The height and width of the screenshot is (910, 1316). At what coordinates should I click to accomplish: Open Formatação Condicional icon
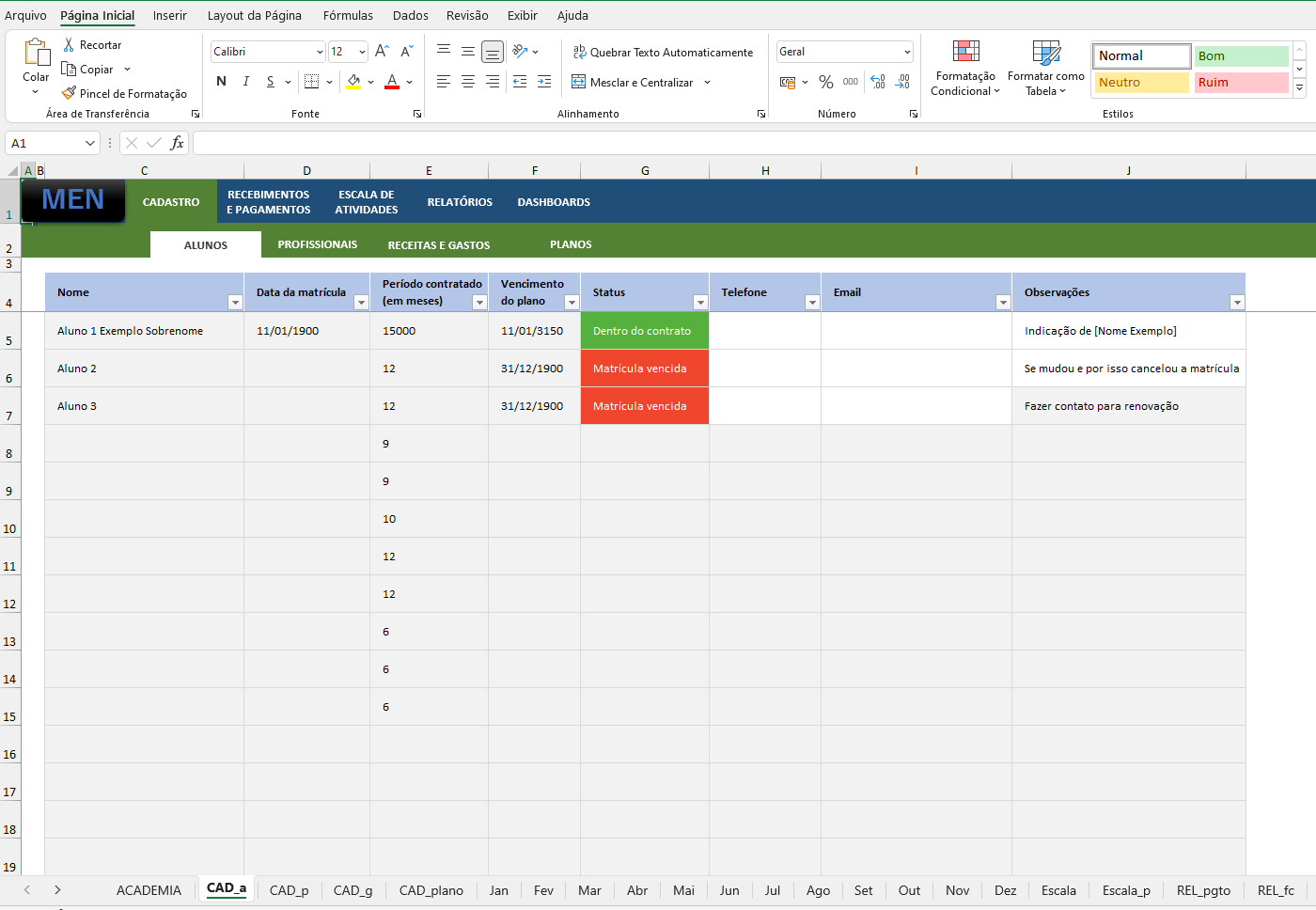tap(965, 52)
